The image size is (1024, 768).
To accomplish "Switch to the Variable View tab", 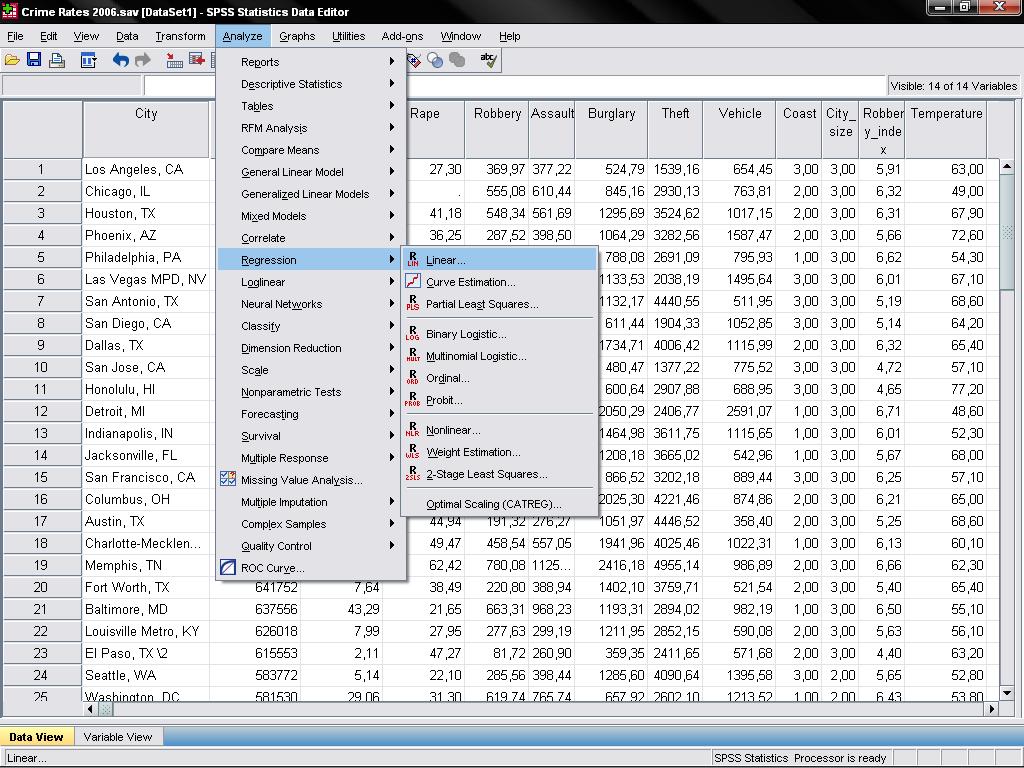I will [118, 737].
